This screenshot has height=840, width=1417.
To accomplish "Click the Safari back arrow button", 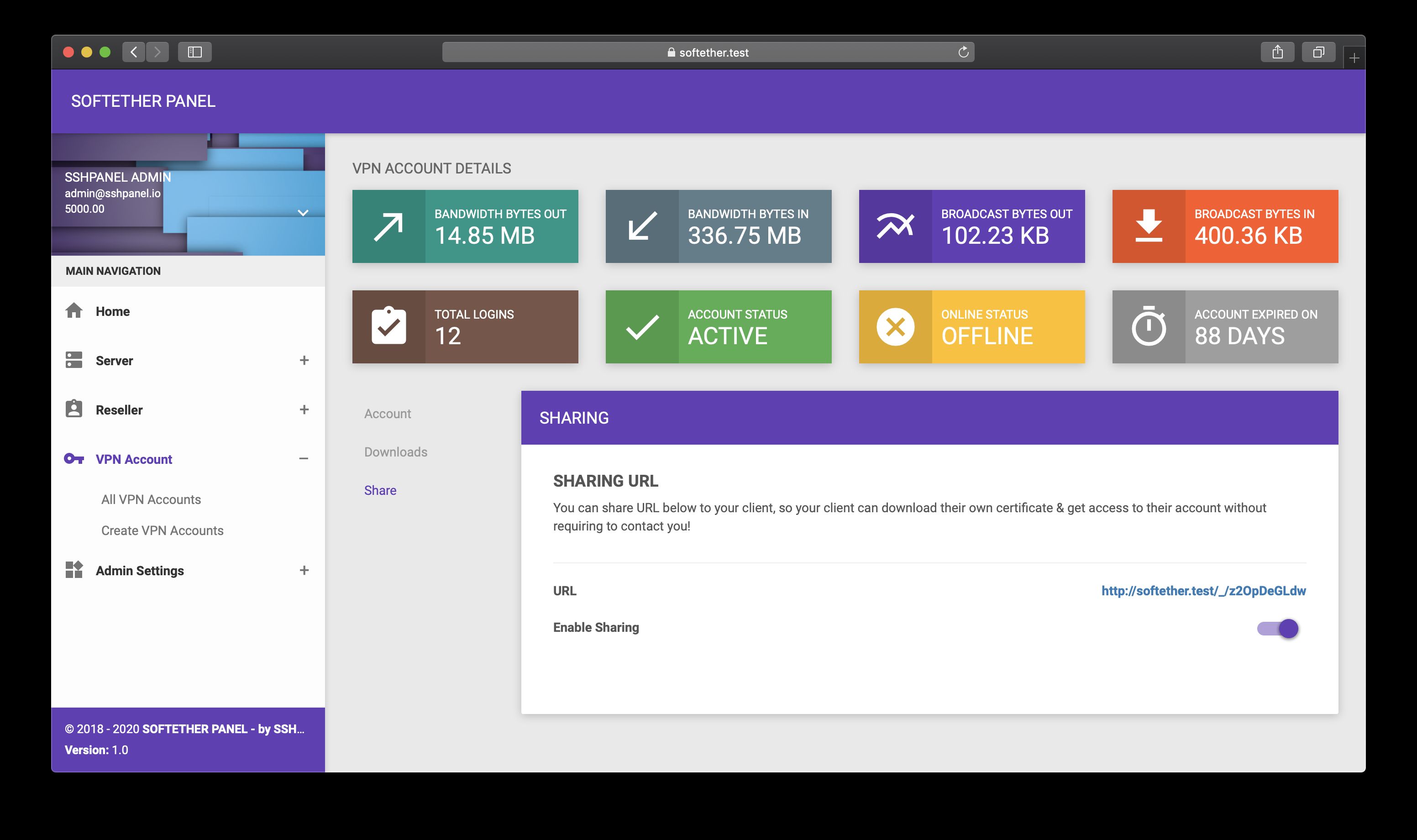I will click(x=134, y=52).
